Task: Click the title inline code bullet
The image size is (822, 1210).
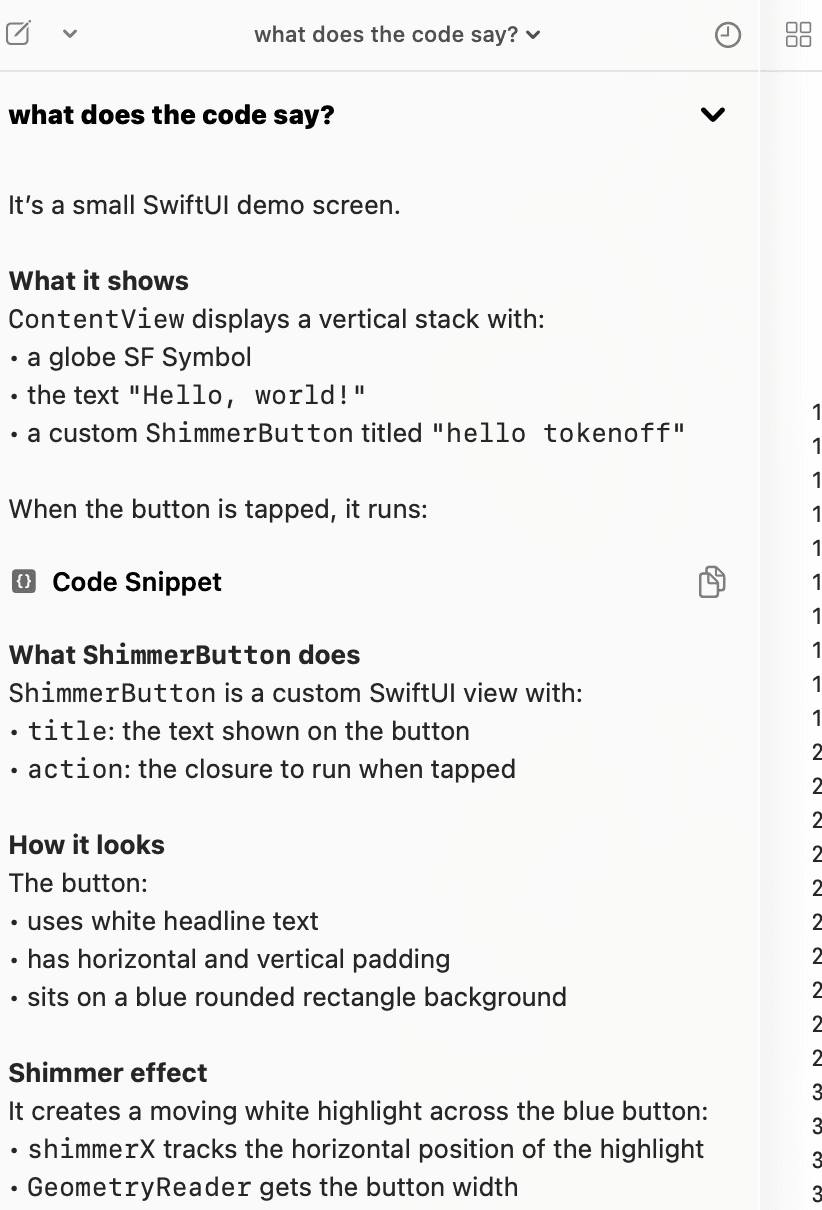Action: 66,731
